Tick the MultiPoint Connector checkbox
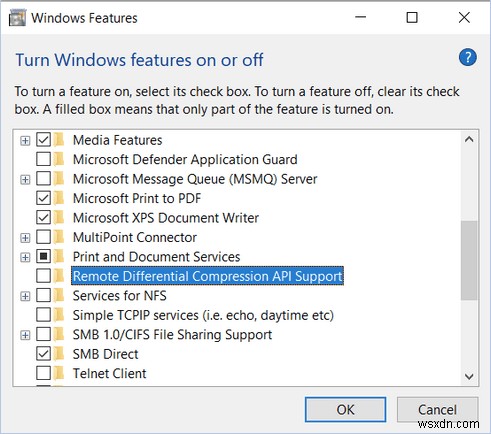Viewport: 491px width, 434px height. [43, 237]
